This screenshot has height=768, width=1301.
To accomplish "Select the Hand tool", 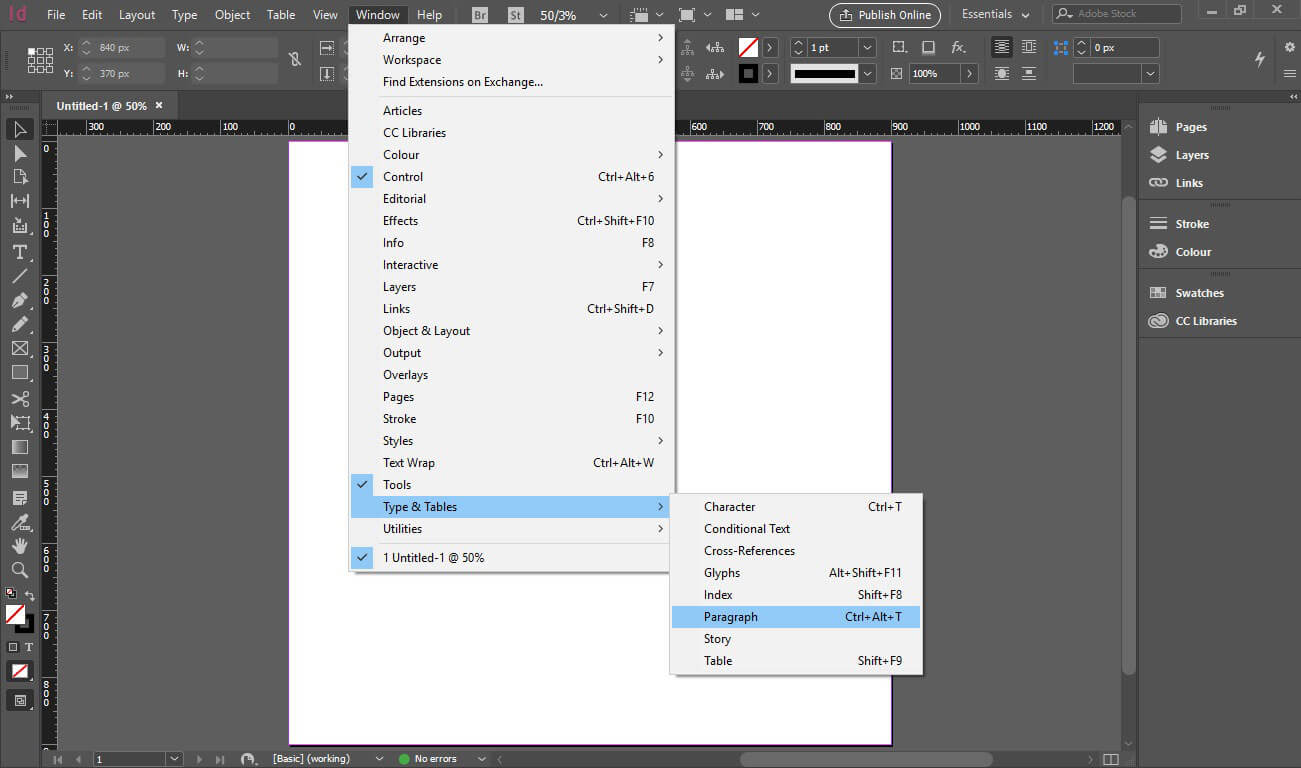I will pyautogui.click(x=20, y=546).
